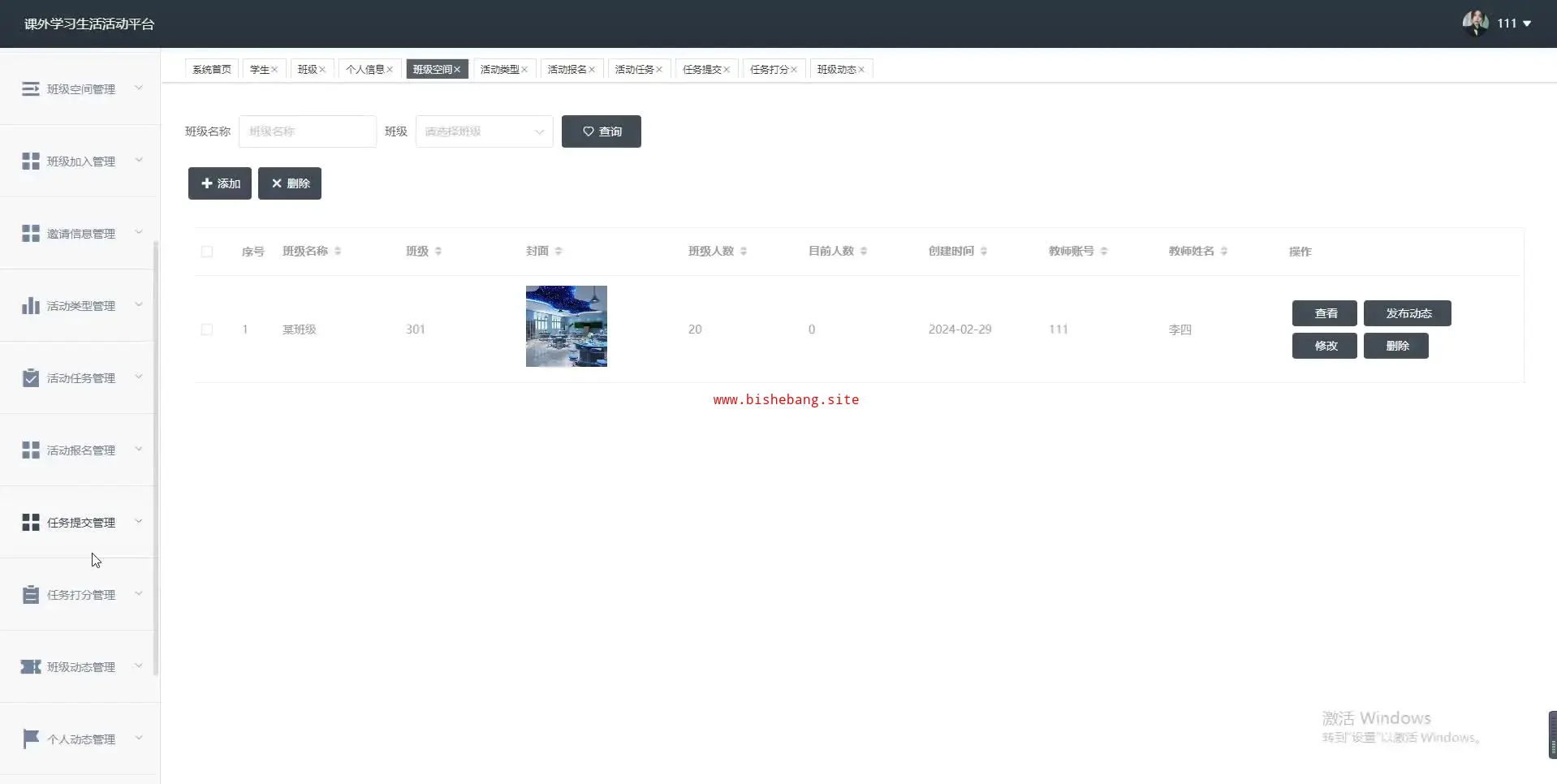Click the user avatar in top bar
The width and height of the screenshot is (1557, 784).
(1474, 23)
